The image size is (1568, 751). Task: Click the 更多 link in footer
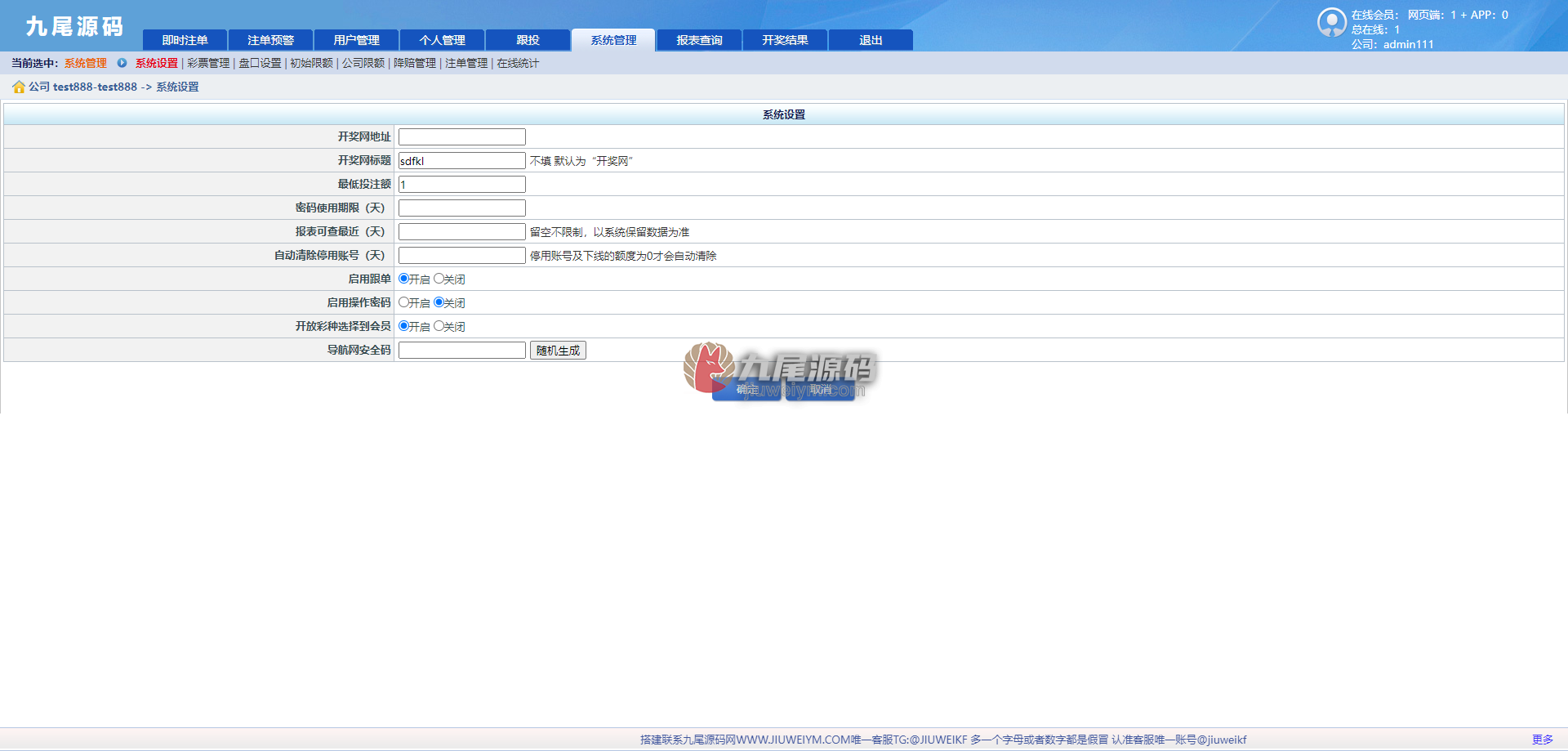pyautogui.click(x=1542, y=740)
